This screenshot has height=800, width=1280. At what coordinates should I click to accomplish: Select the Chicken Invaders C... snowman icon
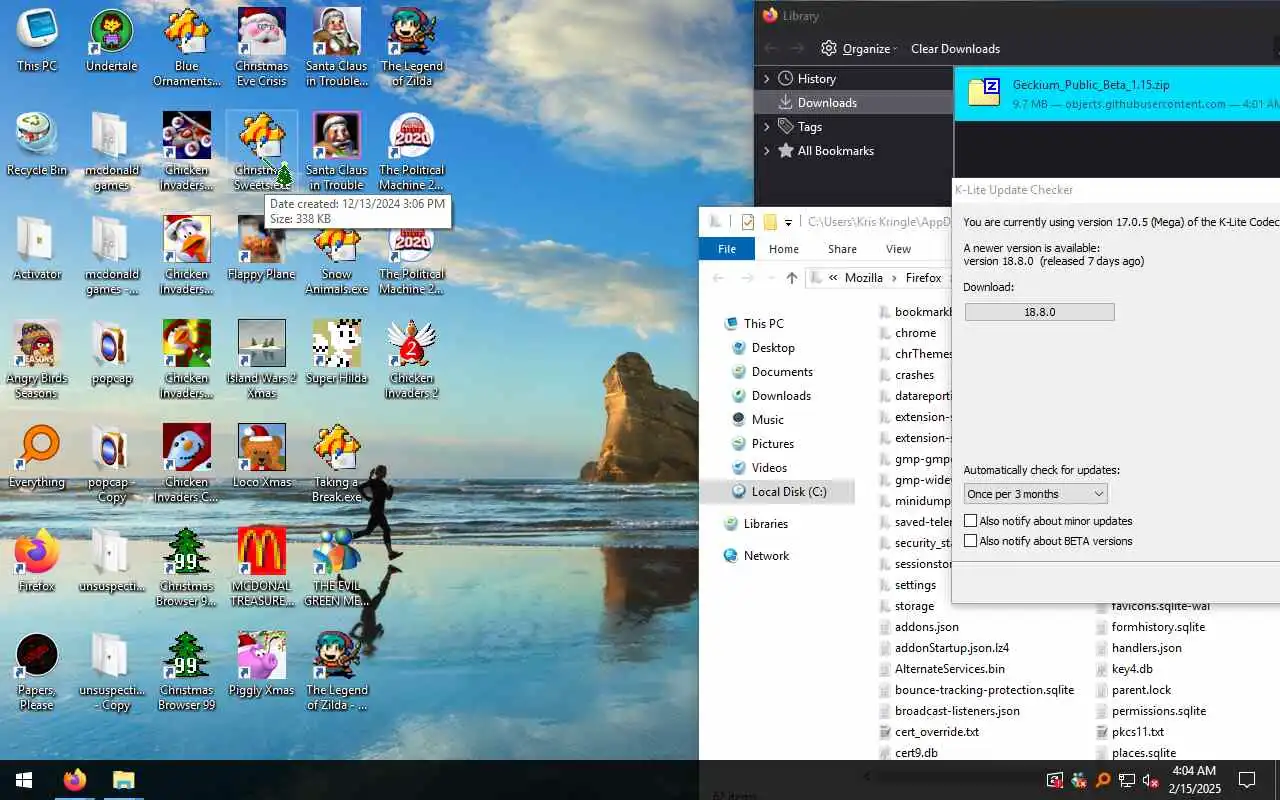tap(187, 464)
